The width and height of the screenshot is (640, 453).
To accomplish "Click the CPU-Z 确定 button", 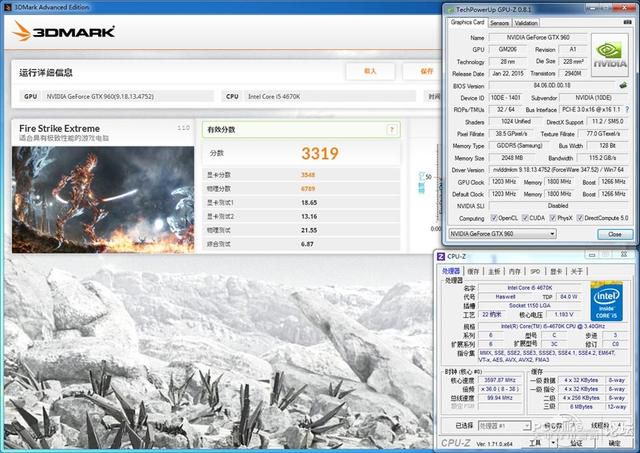I will (x=615, y=443).
